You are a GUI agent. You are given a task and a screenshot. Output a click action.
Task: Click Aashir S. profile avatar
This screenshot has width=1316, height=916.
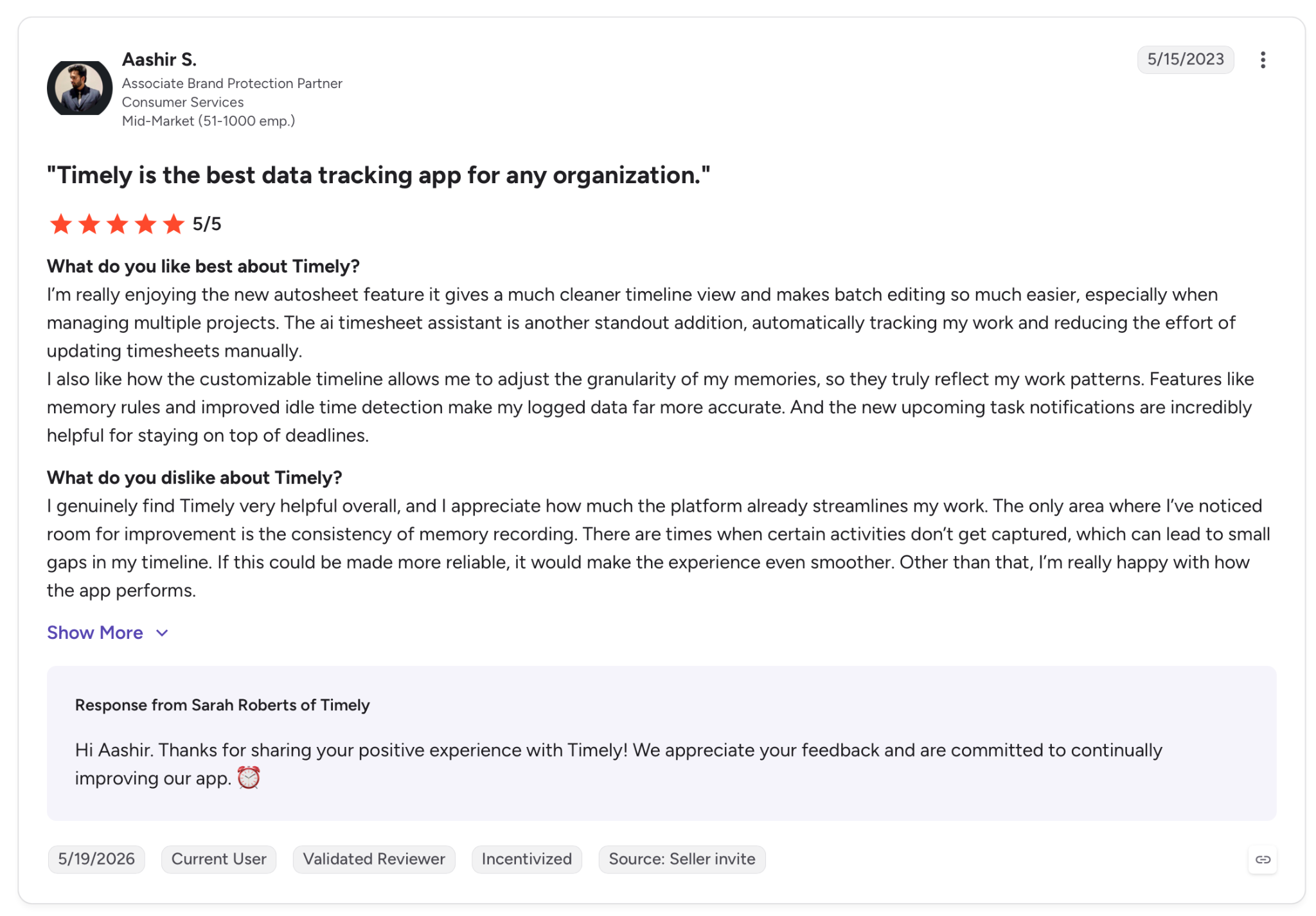(x=80, y=88)
